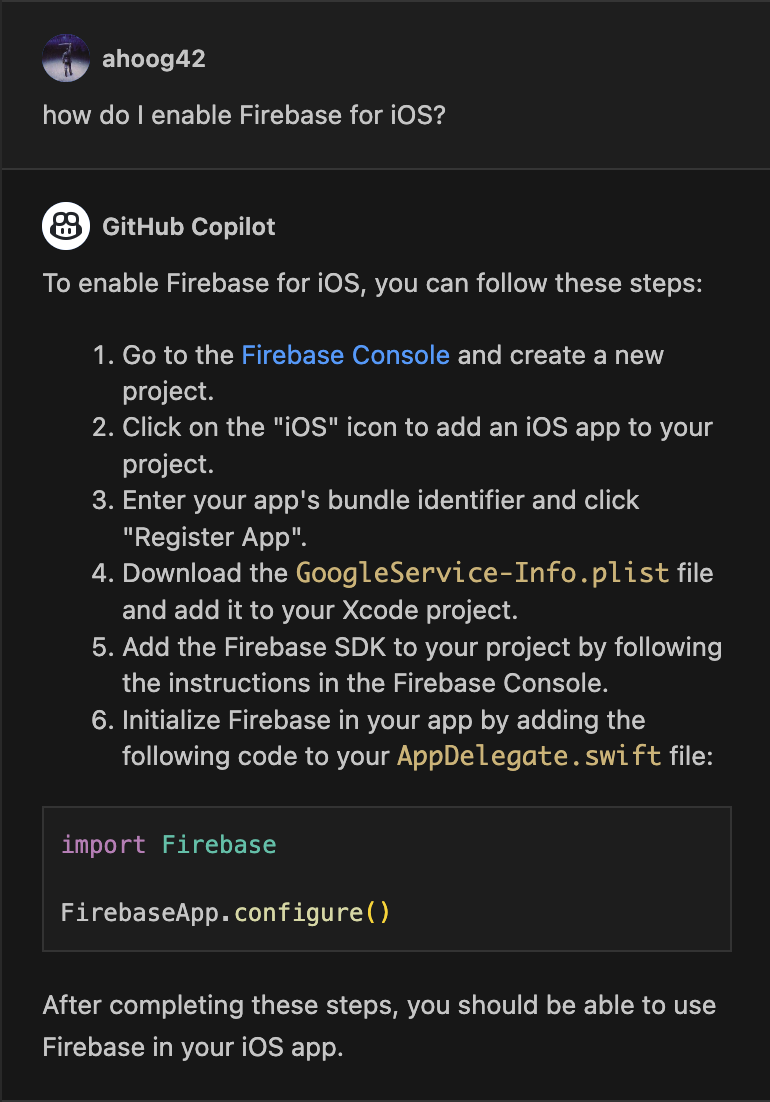The image size is (770, 1102).
Task: Open the Firebase Console link
Action: pos(345,355)
